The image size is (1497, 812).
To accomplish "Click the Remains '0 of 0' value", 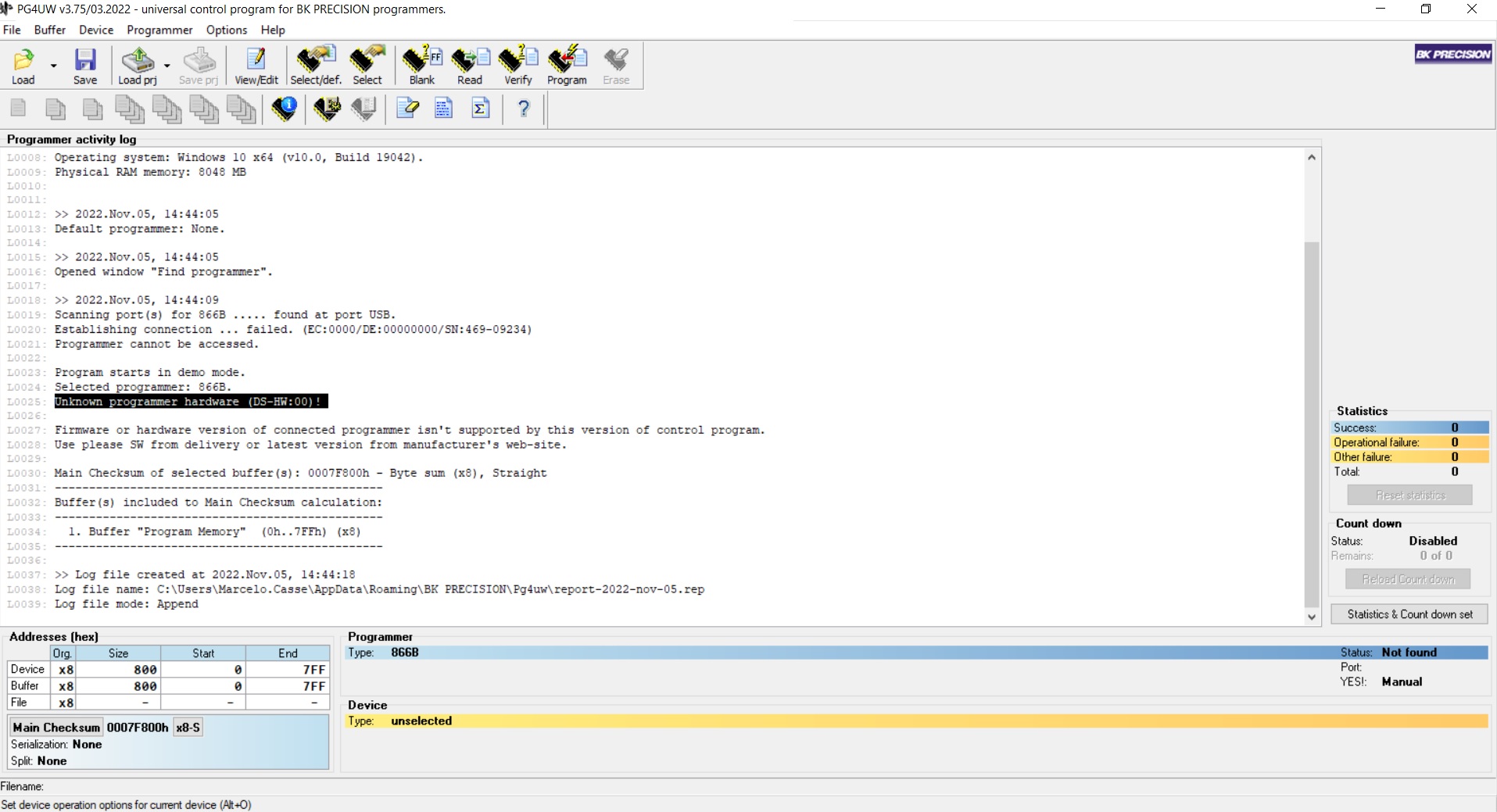I will coord(1436,556).
